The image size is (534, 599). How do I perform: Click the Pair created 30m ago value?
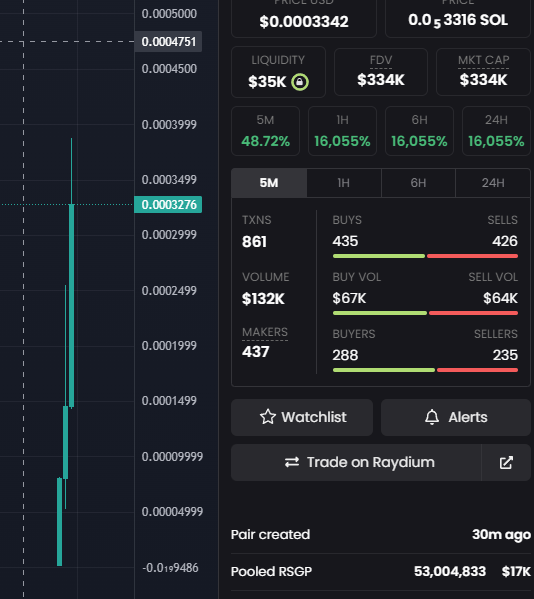click(x=501, y=534)
